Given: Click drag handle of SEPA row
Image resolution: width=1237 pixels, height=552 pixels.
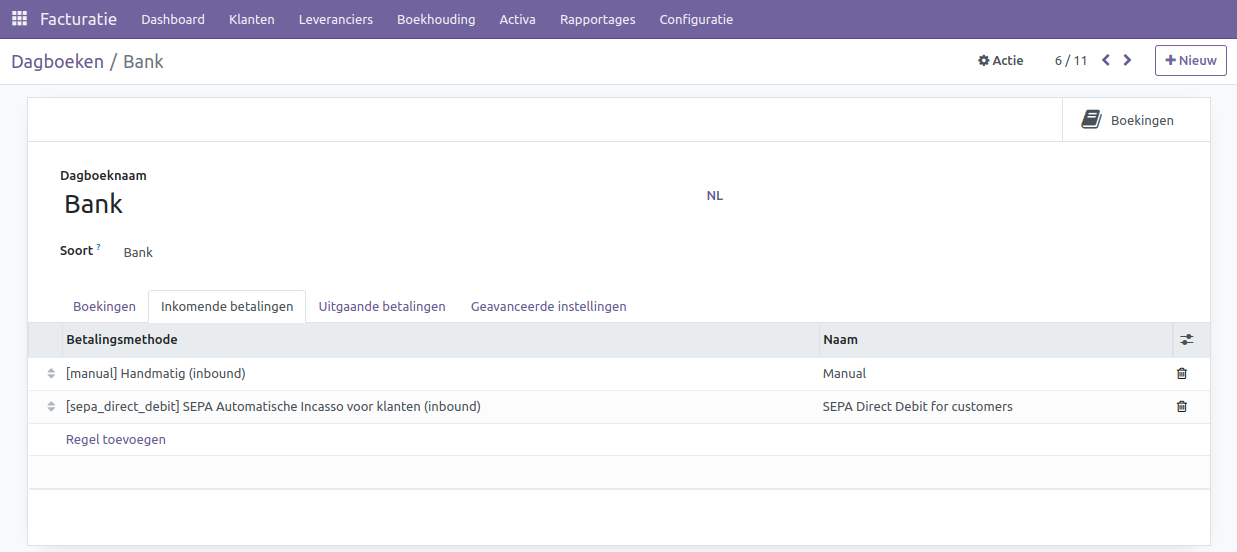Looking at the screenshot, I should click(x=51, y=407).
